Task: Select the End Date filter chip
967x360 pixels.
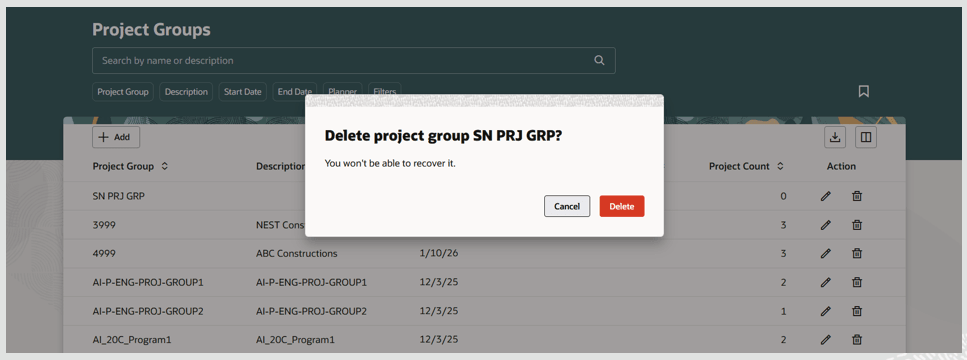Action: tap(295, 92)
